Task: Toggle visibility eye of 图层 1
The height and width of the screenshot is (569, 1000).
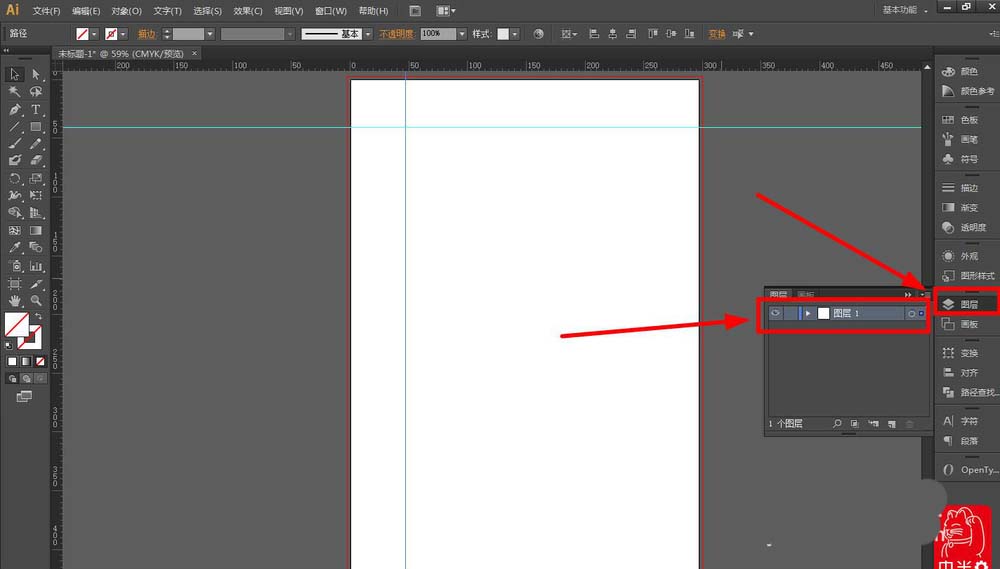Action: 775,313
